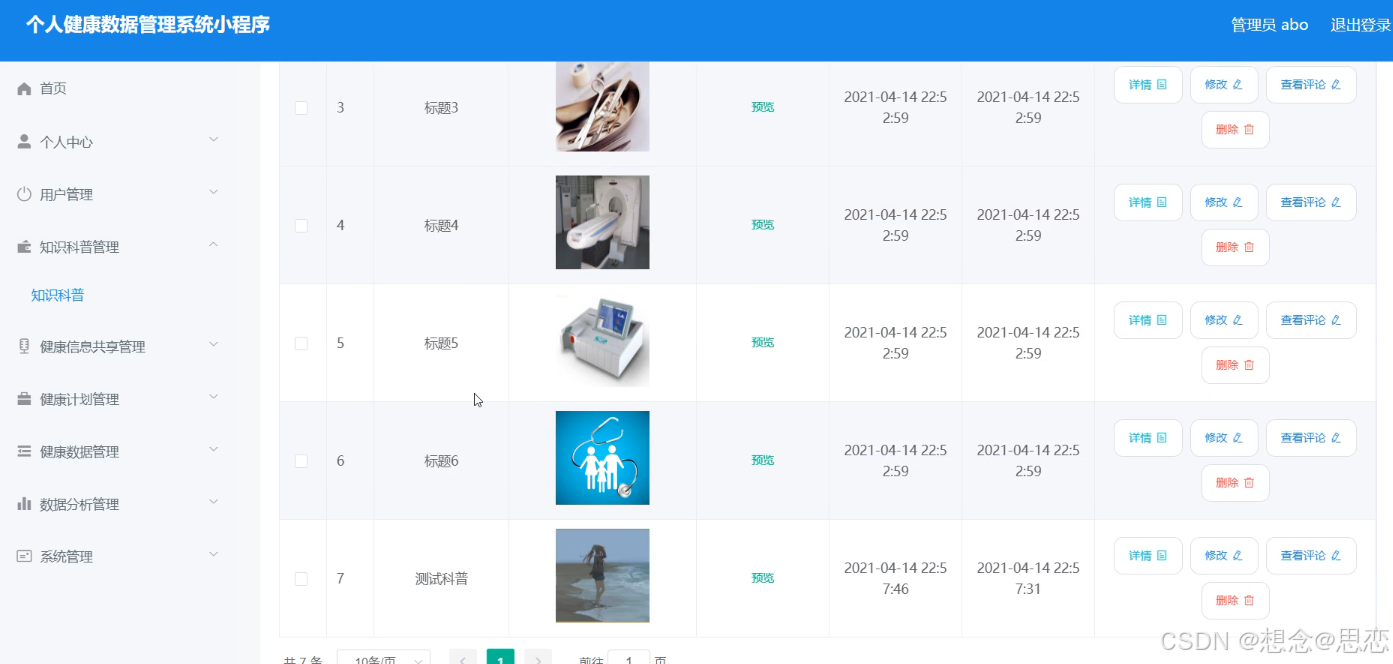Click 详情 button for 标题5
1393x664 pixels.
[x=1148, y=320]
